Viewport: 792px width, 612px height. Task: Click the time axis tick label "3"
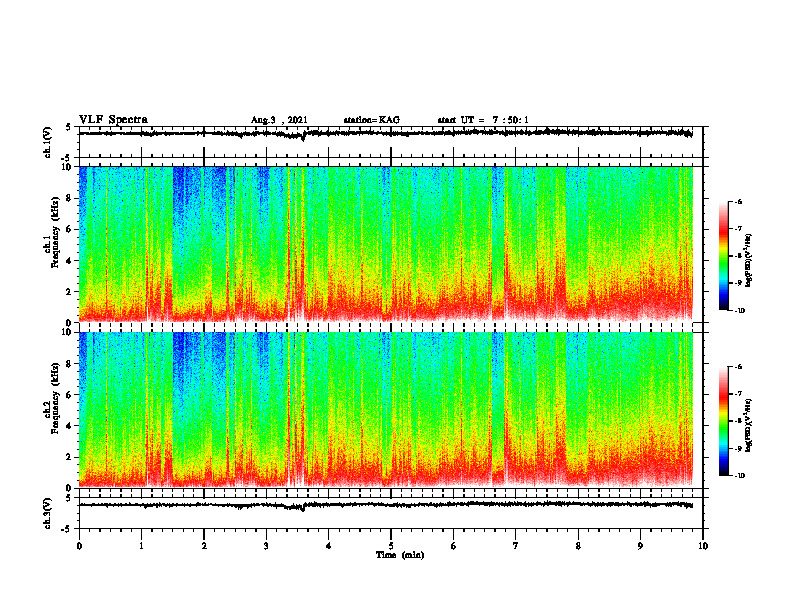point(266,546)
